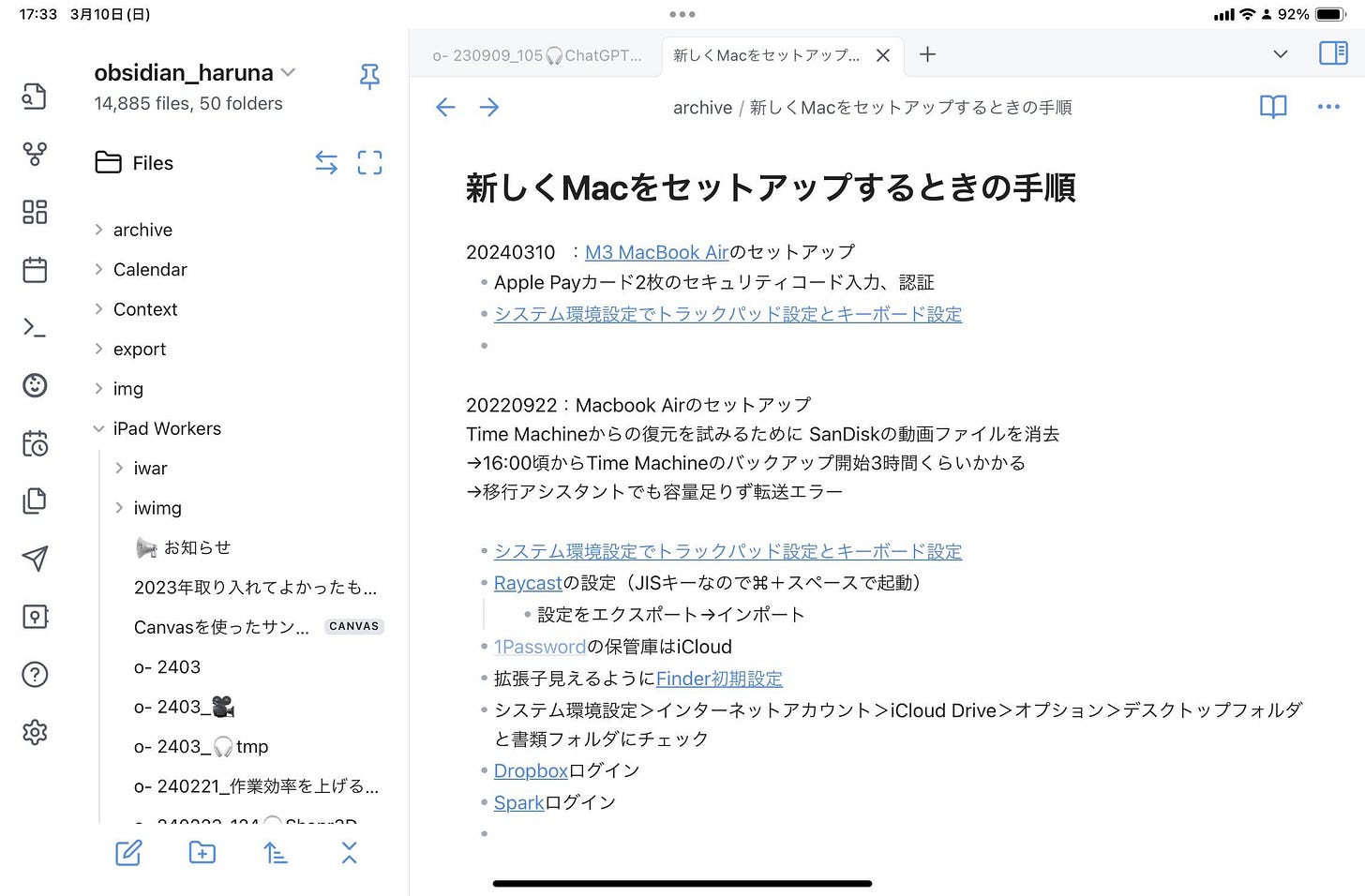1365x896 pixels.
Task: Create a new note with pencil icon
Action: 128,853
